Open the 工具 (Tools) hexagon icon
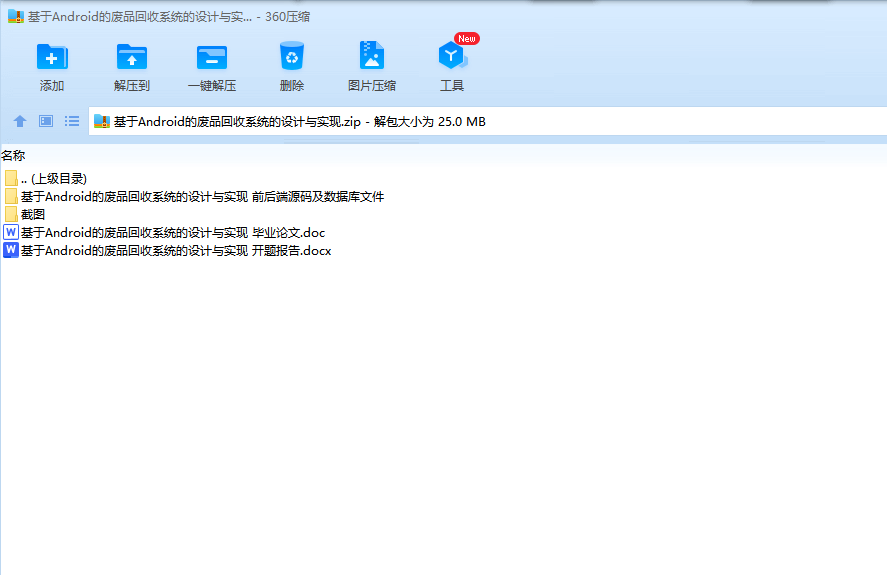This screenshot has width=887, height=575. [x=452, y=55]
